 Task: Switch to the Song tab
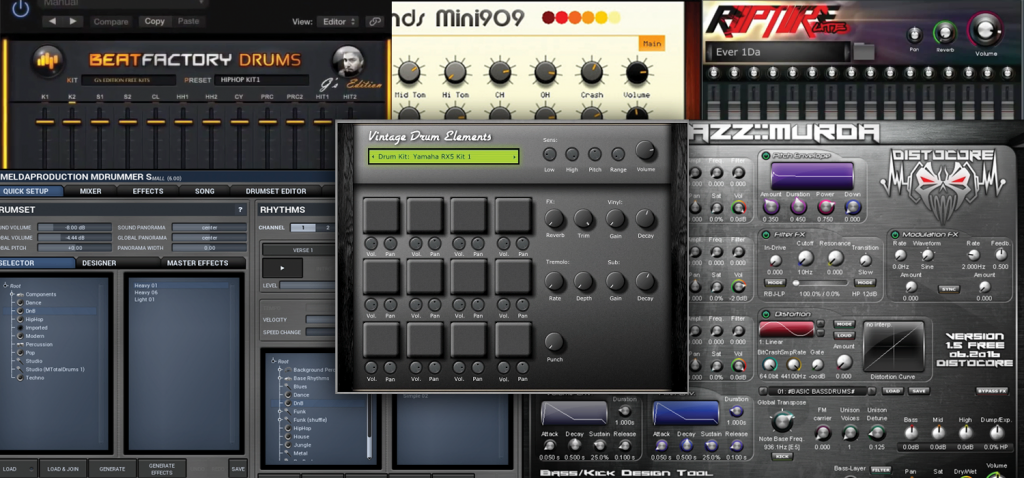(x=204, y=191)
